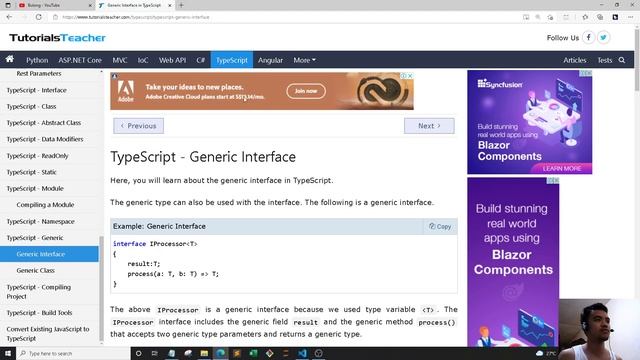Go to Next tutorial page

click(x=429, y=126)
